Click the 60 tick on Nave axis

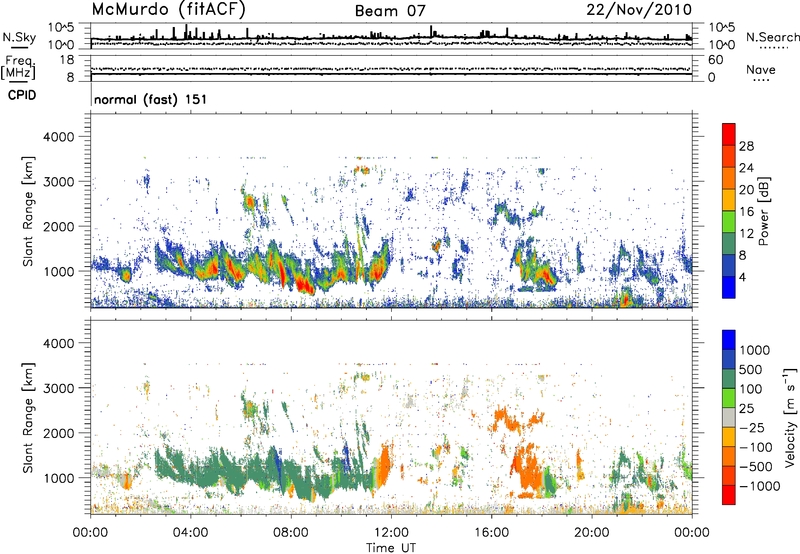tap(715, 60)
